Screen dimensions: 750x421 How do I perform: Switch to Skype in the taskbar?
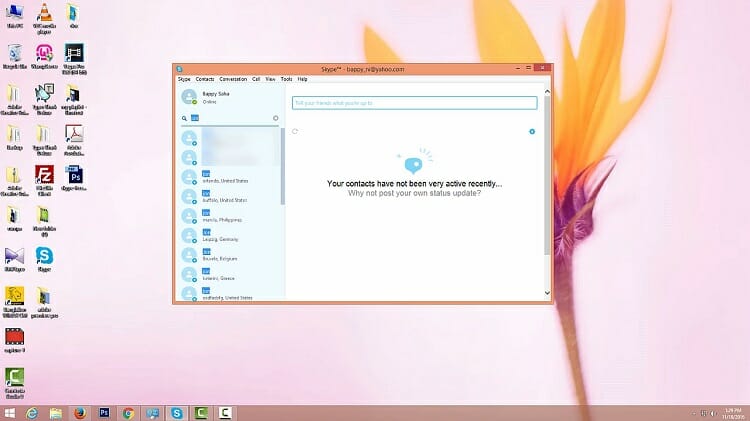[176, 413]
